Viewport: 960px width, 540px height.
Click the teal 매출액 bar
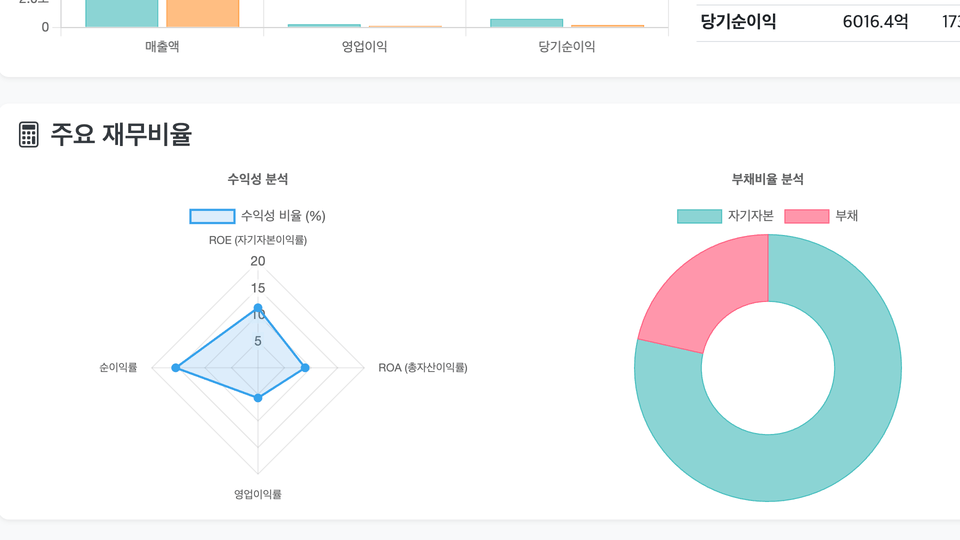[x=121, y=13]
